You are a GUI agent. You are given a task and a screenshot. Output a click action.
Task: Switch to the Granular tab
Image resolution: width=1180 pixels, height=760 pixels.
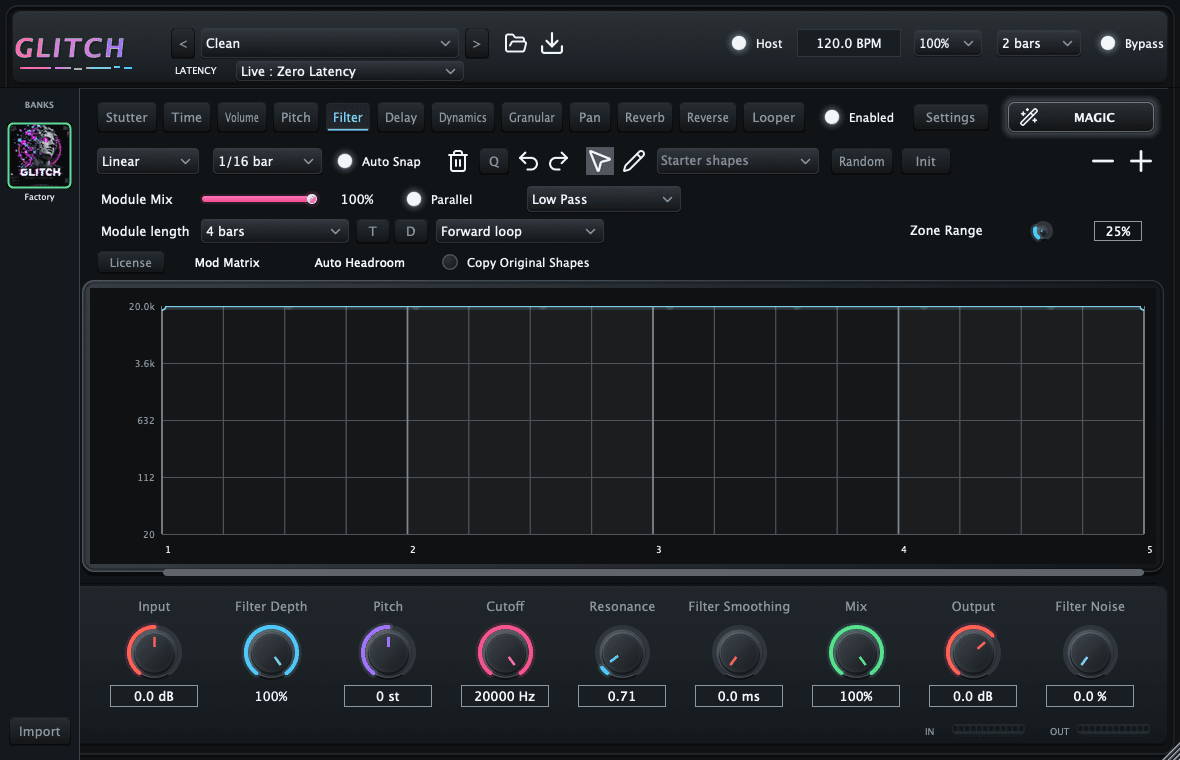[531, 117]
